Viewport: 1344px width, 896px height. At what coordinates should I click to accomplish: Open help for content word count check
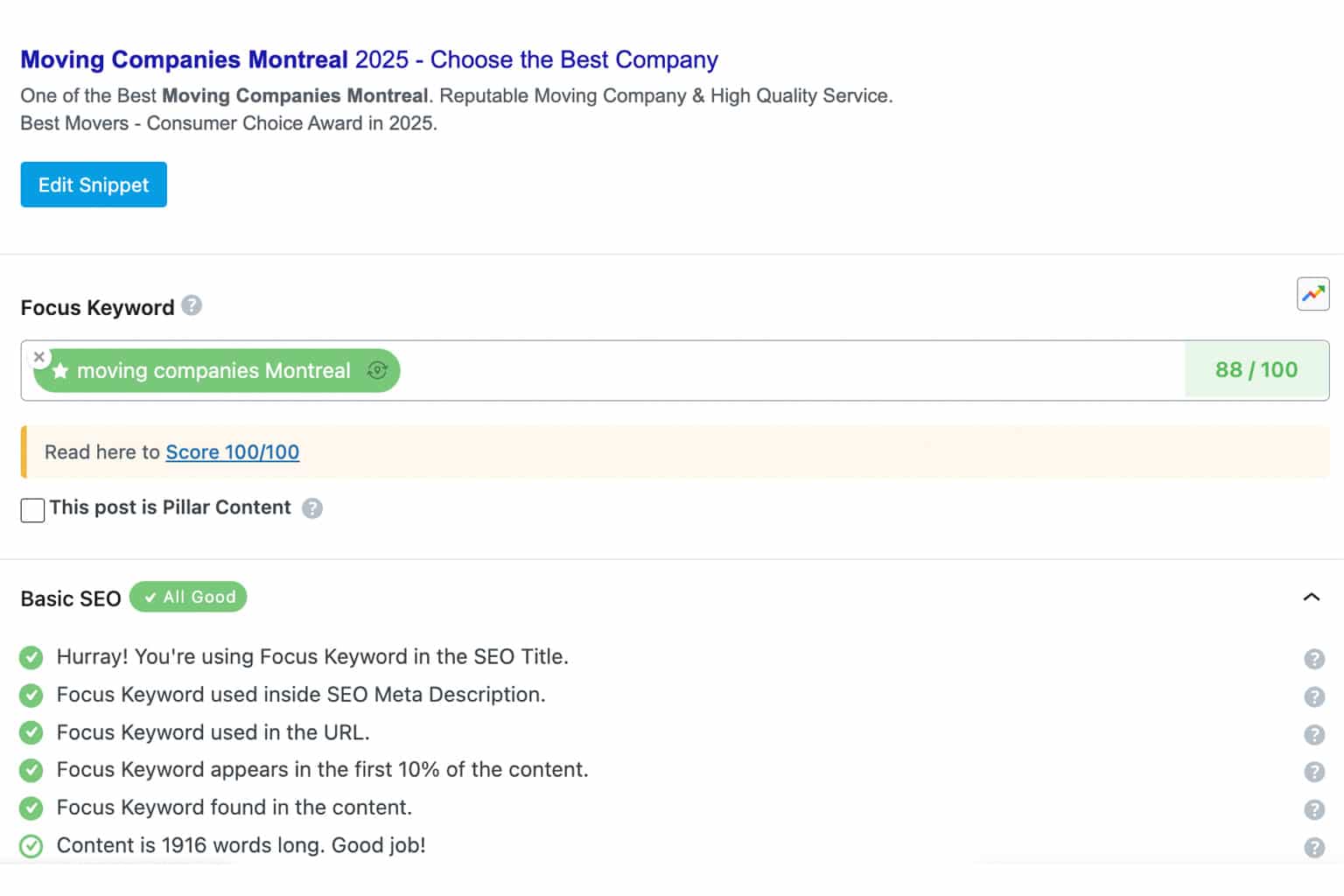click(1313, 847)
